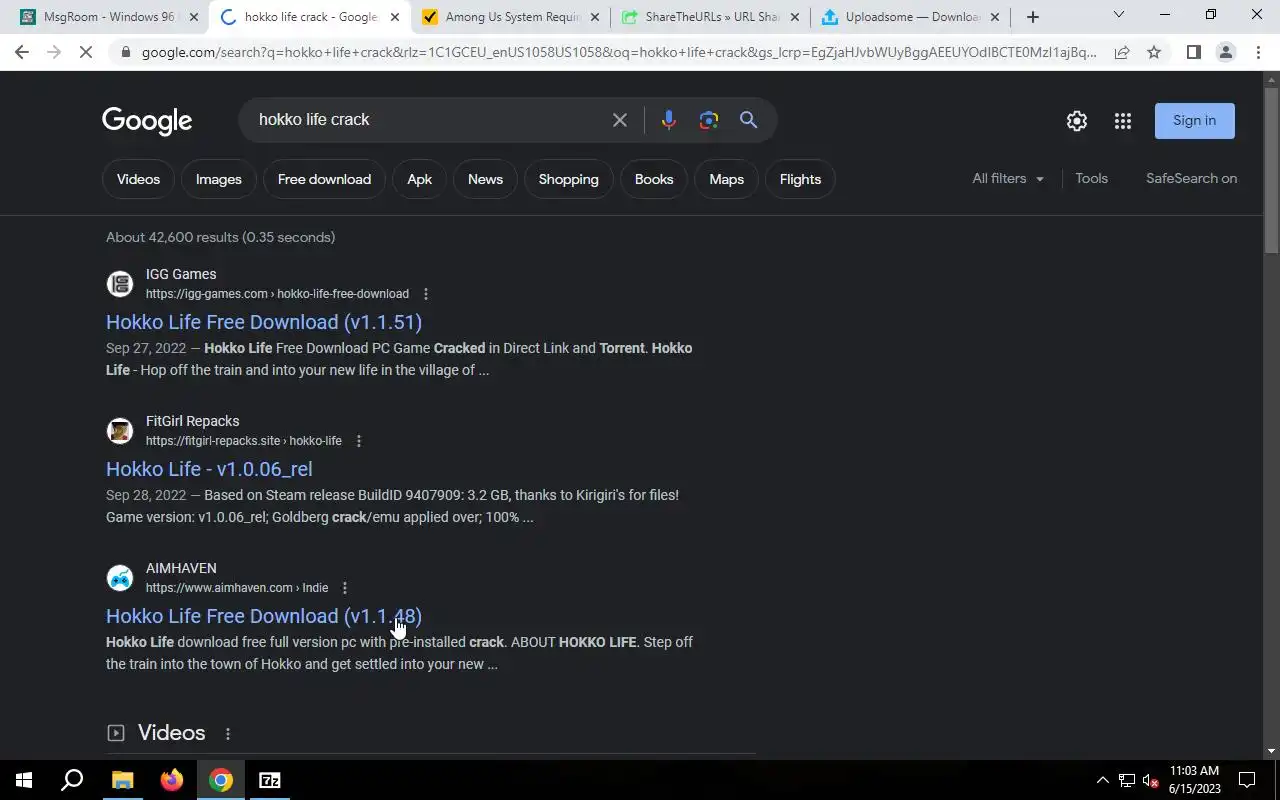
Task: Open the tab search dropdown arrow
Action: click(1119, 15)
